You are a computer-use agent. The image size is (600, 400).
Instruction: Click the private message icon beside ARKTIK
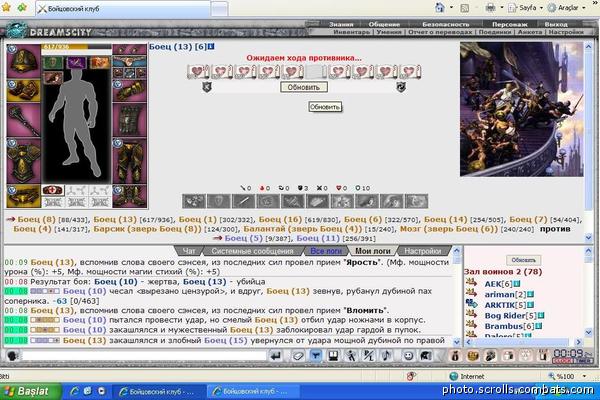point(471,304)
